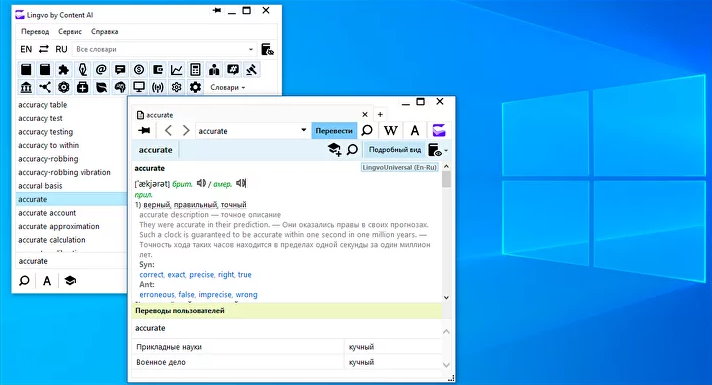Select the wallet dictionary group icon
The image size is (712, 385).
(x=158, y=69)
